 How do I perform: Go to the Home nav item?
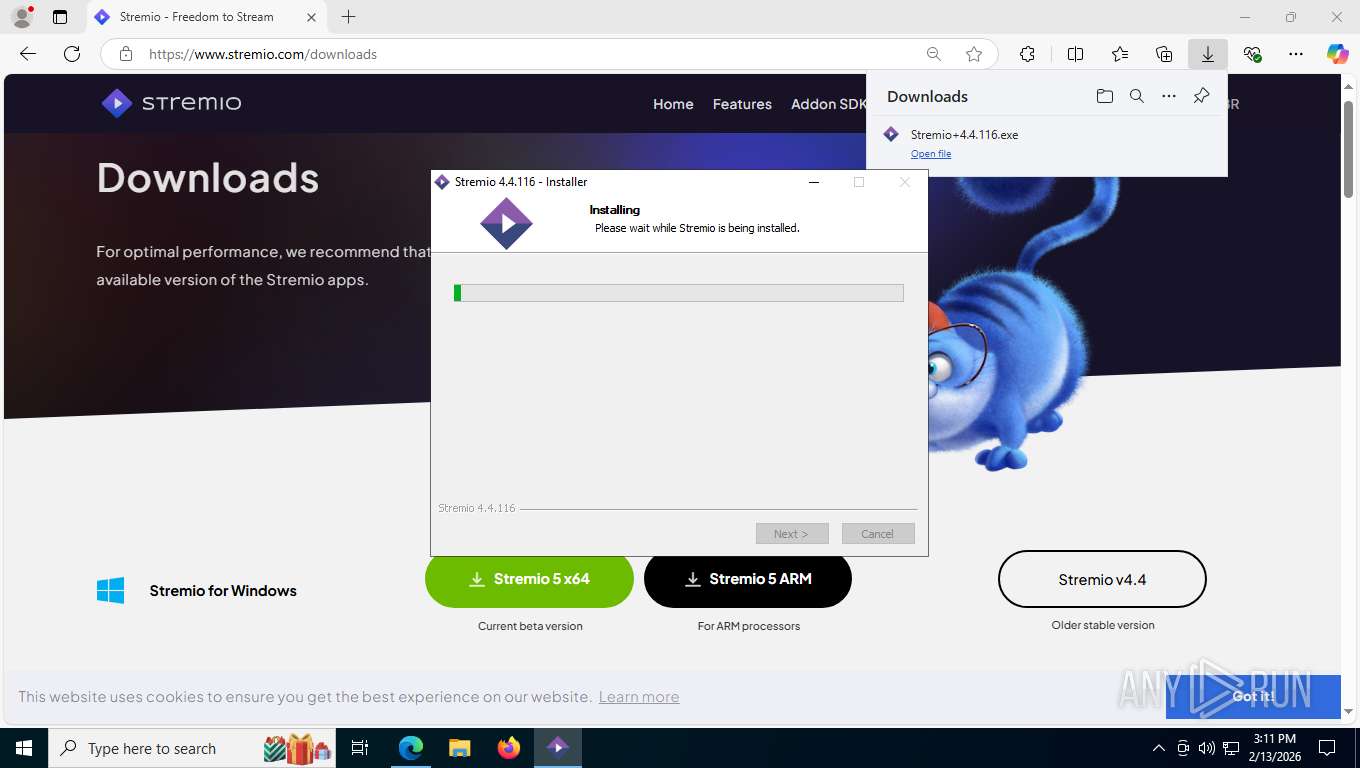point(673,104)
